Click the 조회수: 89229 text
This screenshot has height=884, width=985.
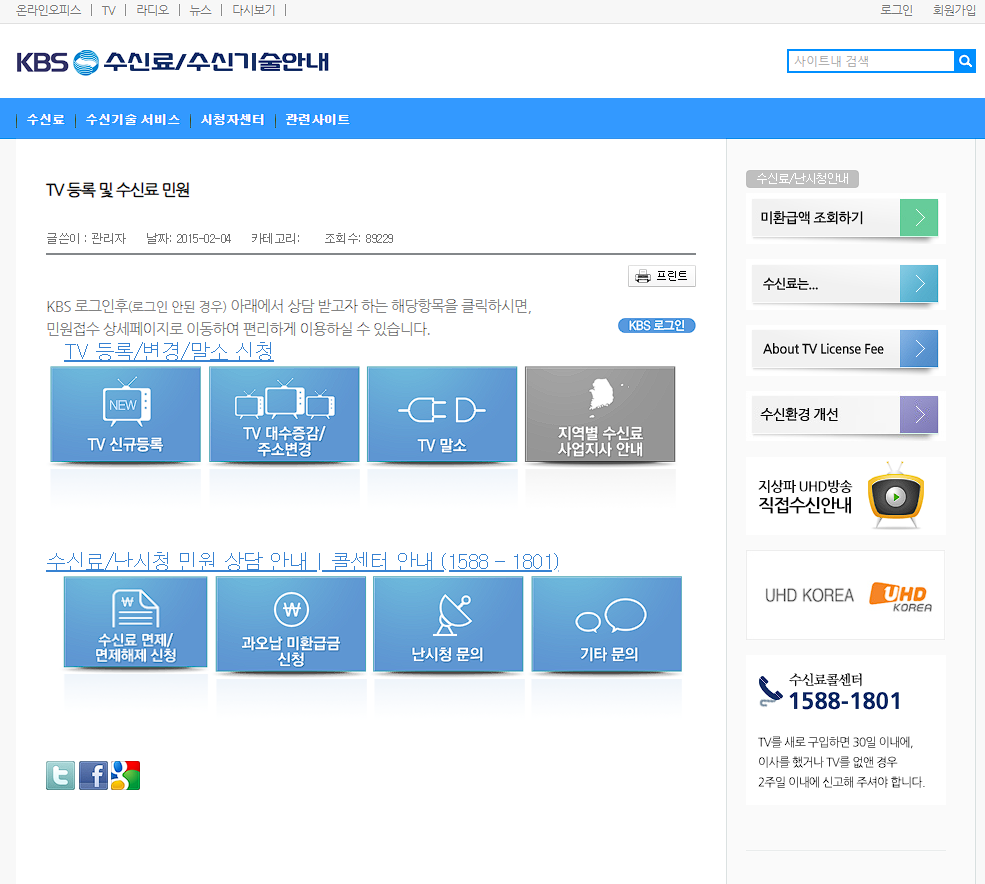pyautogui.click(x=359, y=239)
